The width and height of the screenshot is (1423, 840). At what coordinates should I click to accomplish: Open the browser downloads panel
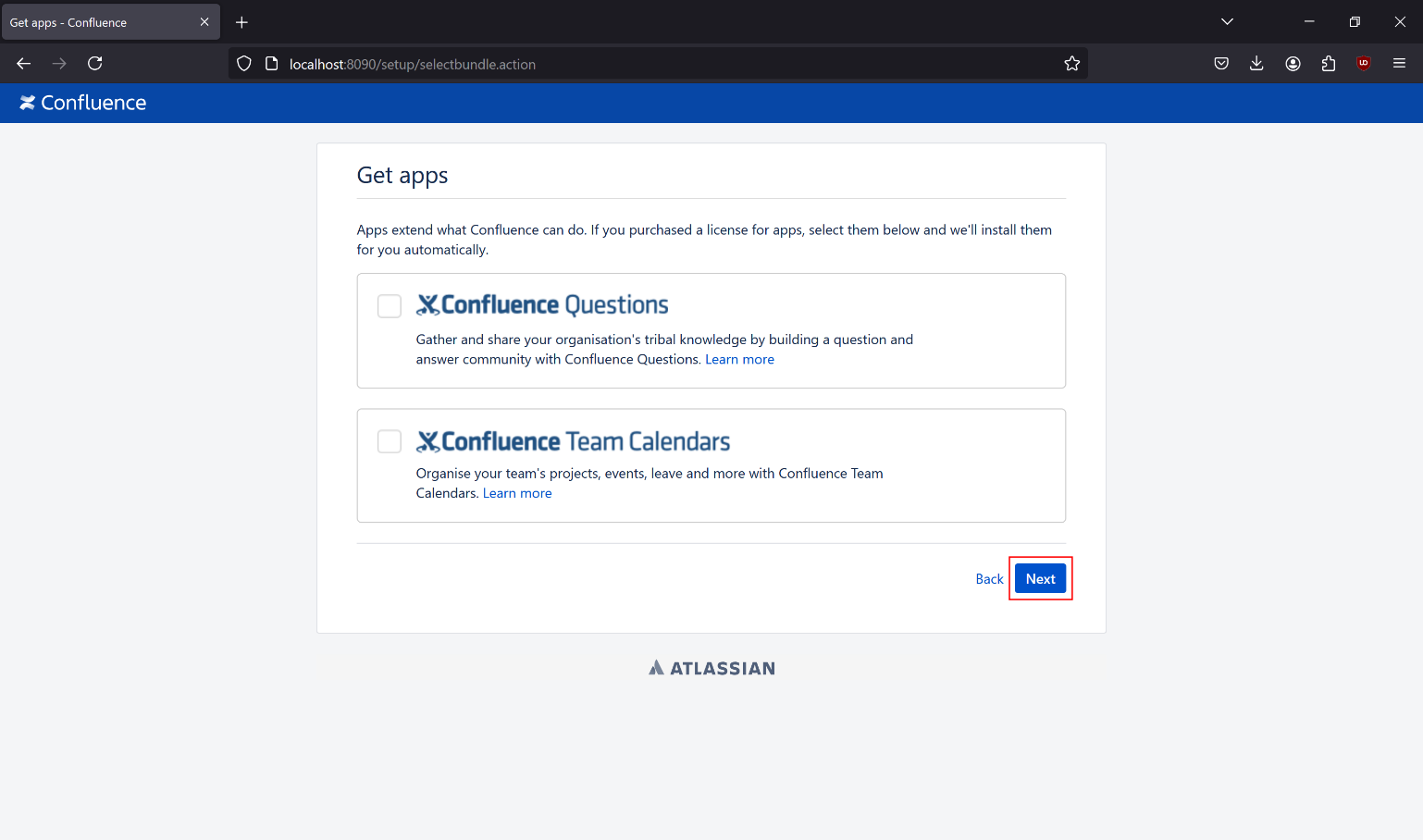coord(1256,64)
